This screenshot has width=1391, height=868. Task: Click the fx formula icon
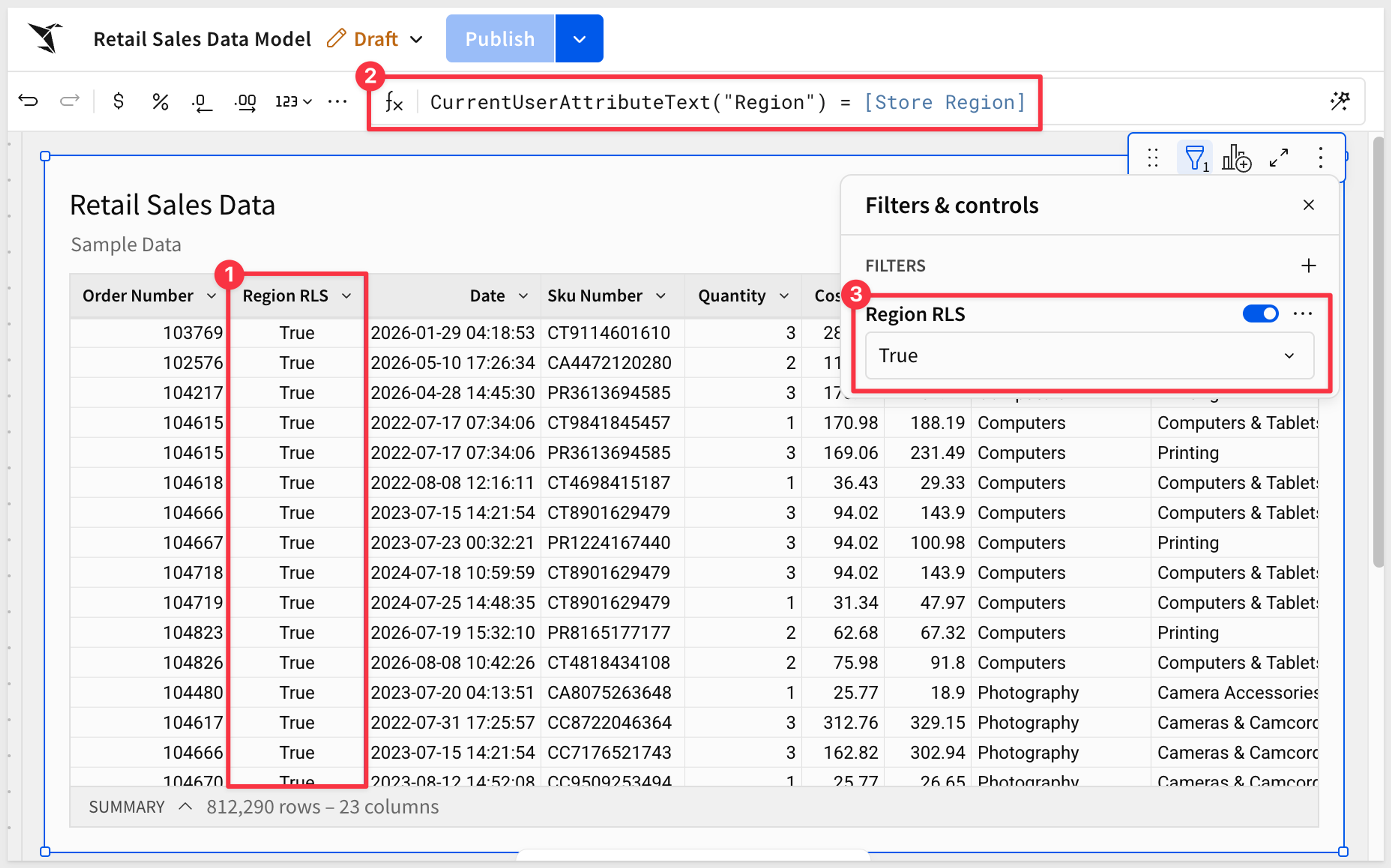[394, 102]
